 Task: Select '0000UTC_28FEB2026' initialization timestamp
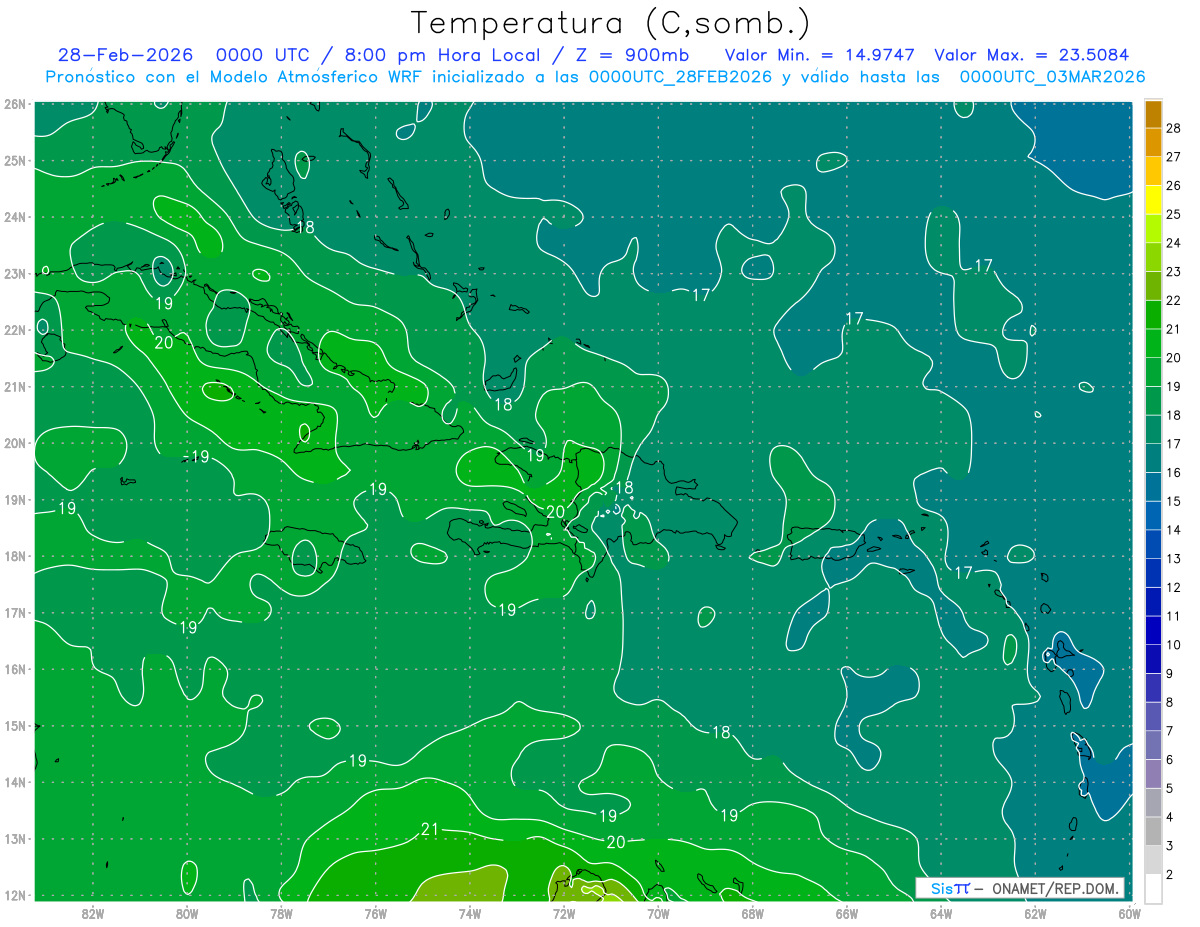click(680, 77)
